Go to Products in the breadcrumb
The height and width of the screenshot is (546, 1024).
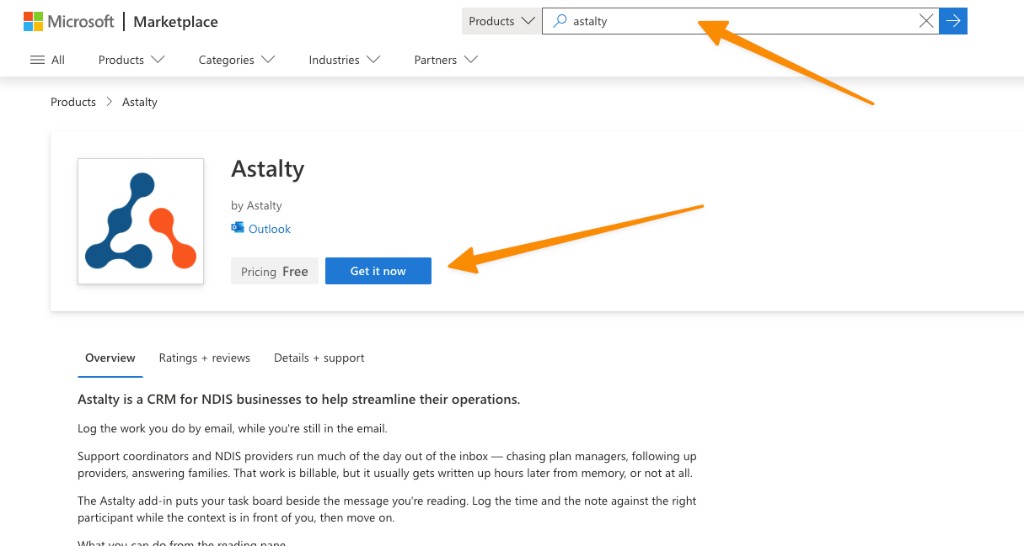tap(73, 102)
